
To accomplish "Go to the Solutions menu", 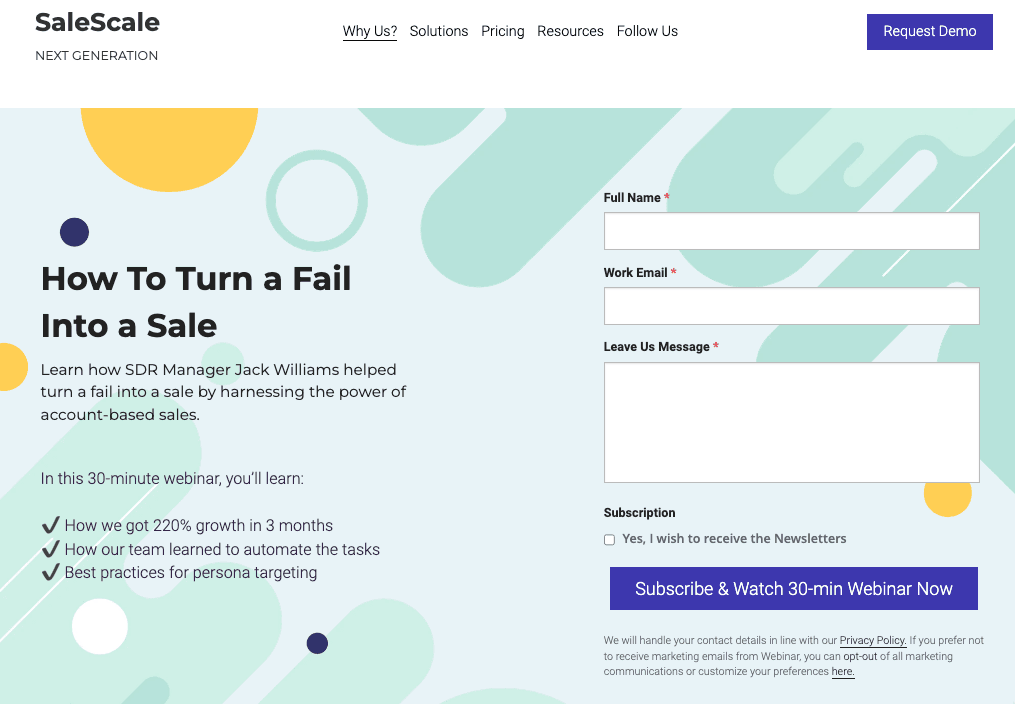I will click(439, 31).
